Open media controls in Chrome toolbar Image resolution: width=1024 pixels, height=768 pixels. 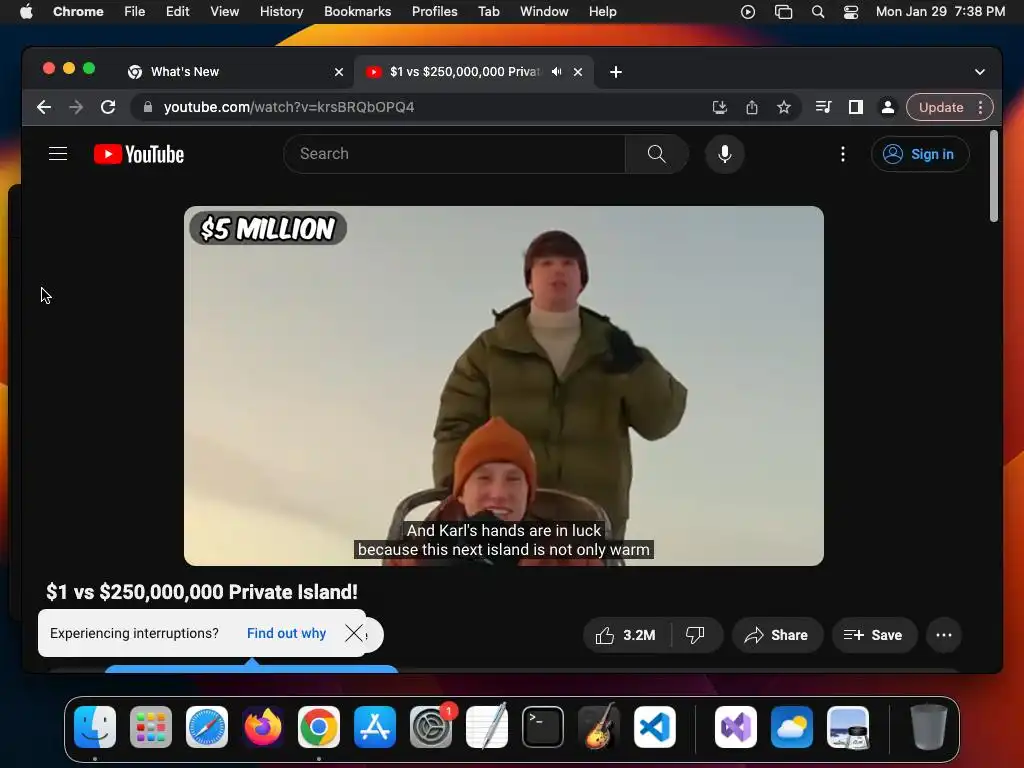pyautogui.click(x=824, y=107)
